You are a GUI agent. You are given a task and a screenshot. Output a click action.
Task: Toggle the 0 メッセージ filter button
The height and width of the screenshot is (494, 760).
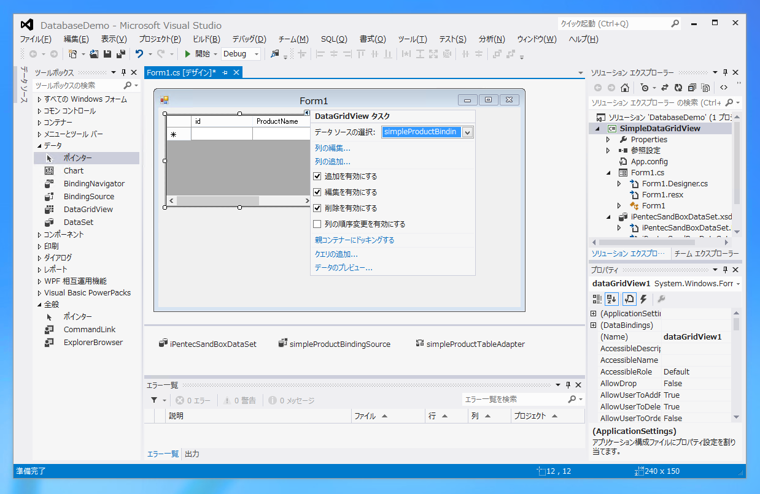pos(291,400)
